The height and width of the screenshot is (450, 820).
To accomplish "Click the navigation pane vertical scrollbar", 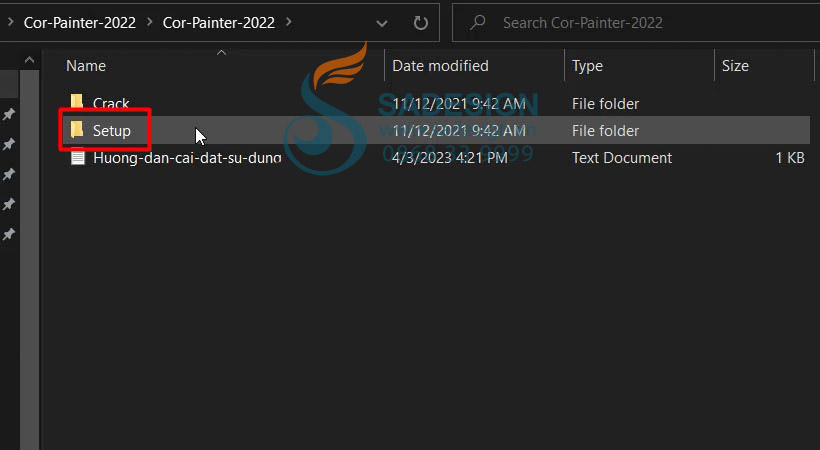I will (x=29, y=260).
